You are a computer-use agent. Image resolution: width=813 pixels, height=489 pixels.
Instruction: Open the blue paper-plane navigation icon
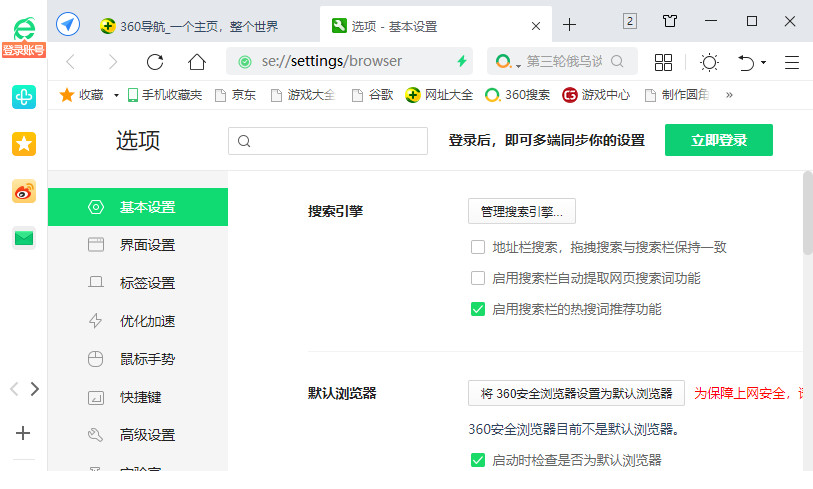[x=68, y=24]
